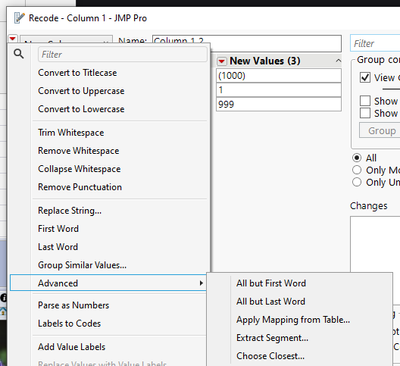Screen dimensions: 400x366
Task: Choose Last Word option
Action: click(58, 247)
